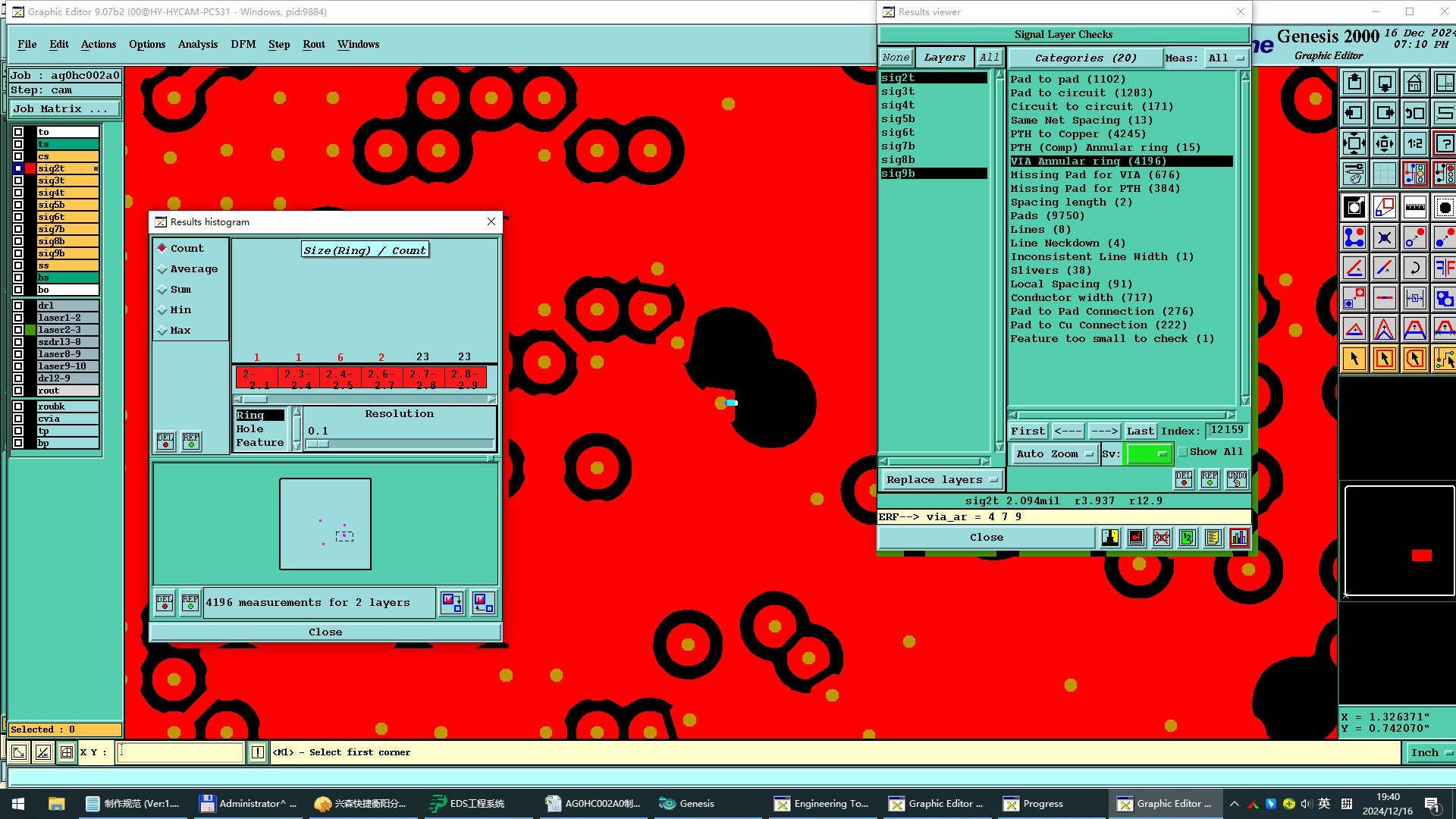Click the histogram chart icon in Results viewer
The width and height of the screenshot is (1456, 819).
(x=1238, y=538)
